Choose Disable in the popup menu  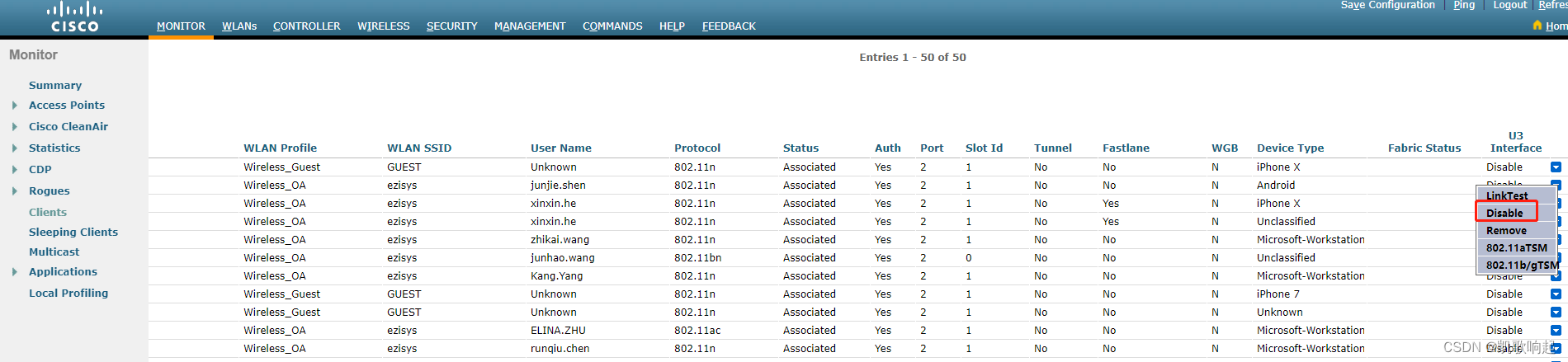1506,213
